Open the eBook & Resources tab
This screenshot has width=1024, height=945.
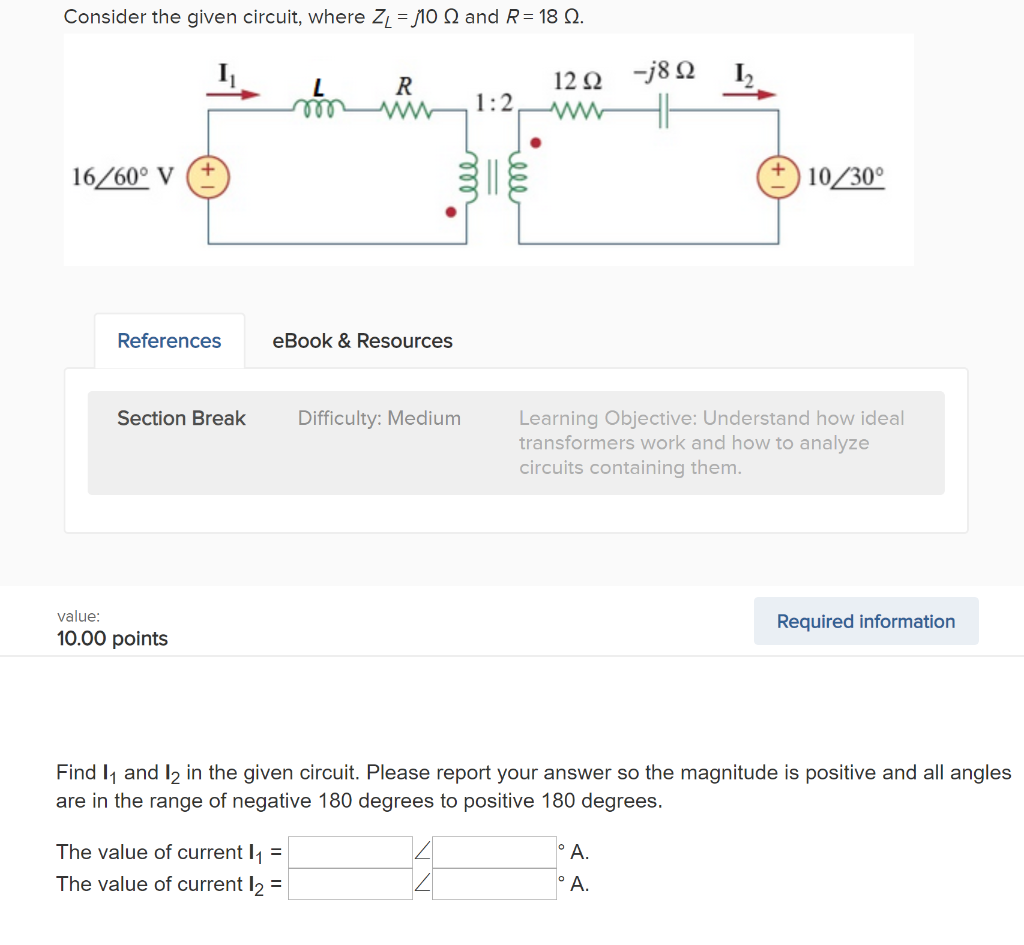[361, 341]
